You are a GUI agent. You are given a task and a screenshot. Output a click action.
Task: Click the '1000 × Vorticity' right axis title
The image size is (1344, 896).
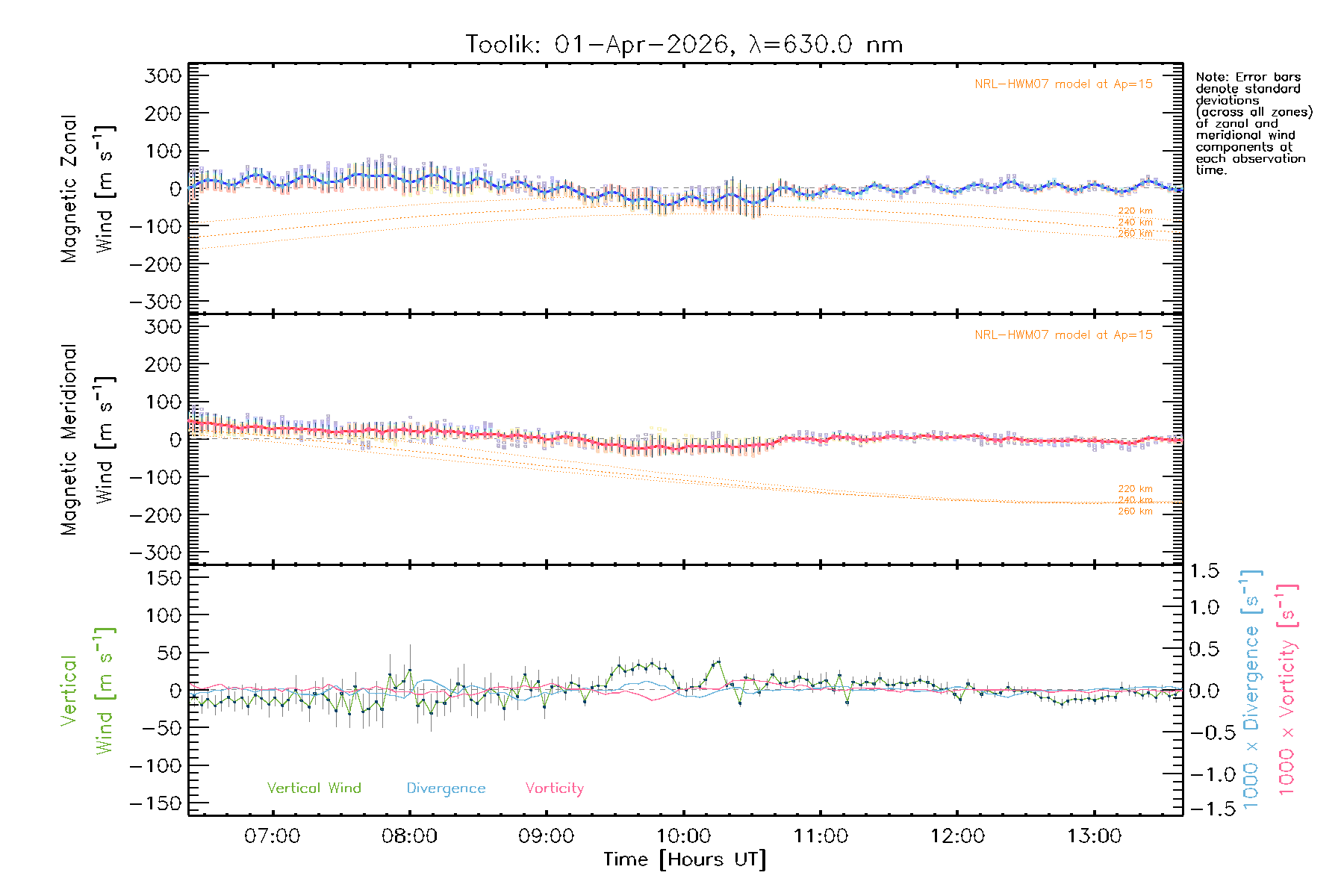(1287, 691)
